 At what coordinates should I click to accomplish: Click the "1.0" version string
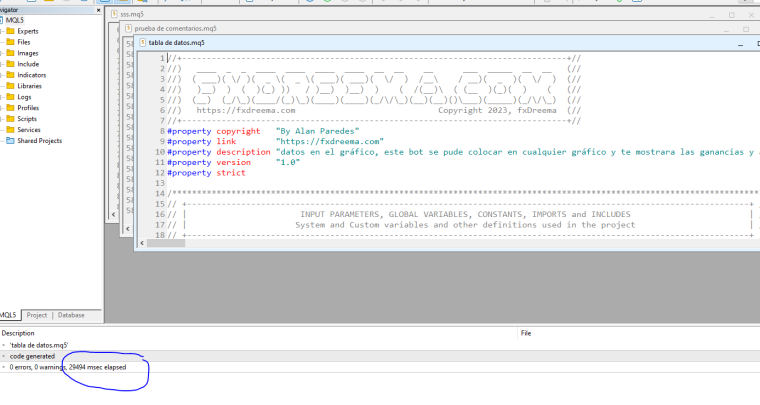point(288,162)
